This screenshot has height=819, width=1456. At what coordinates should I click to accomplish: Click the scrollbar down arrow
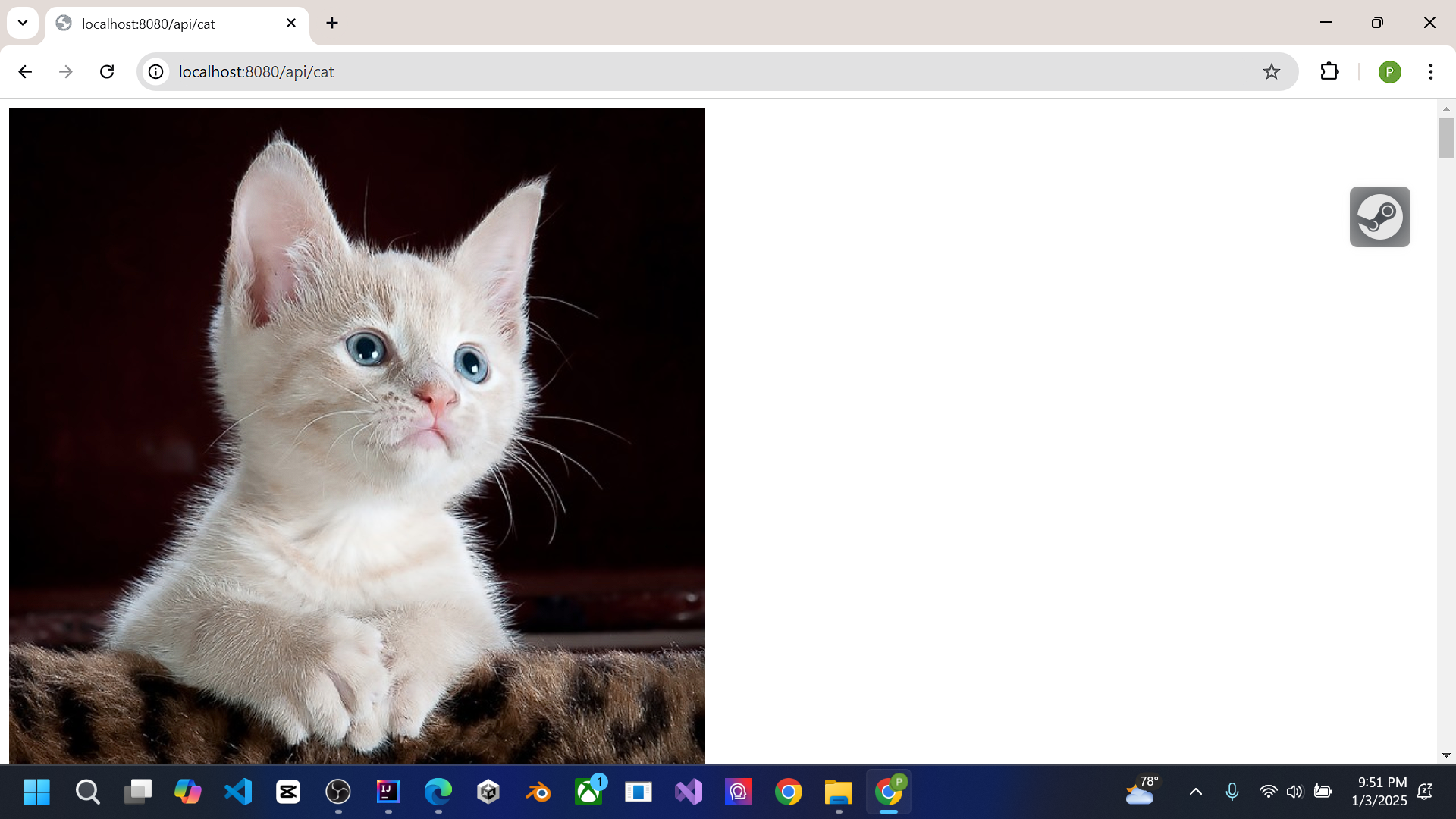click(x=1446, y=755)
